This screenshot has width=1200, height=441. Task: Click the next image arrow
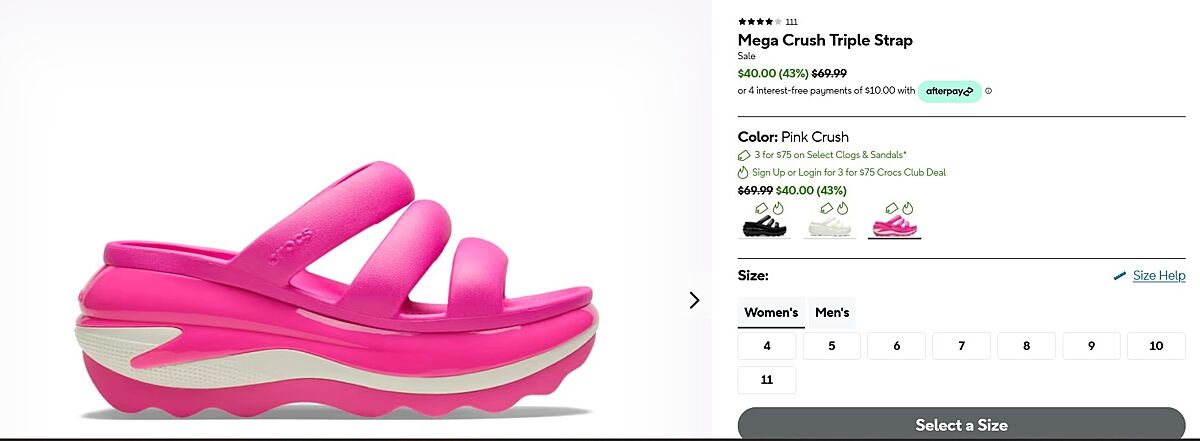(x=694, y=300)
